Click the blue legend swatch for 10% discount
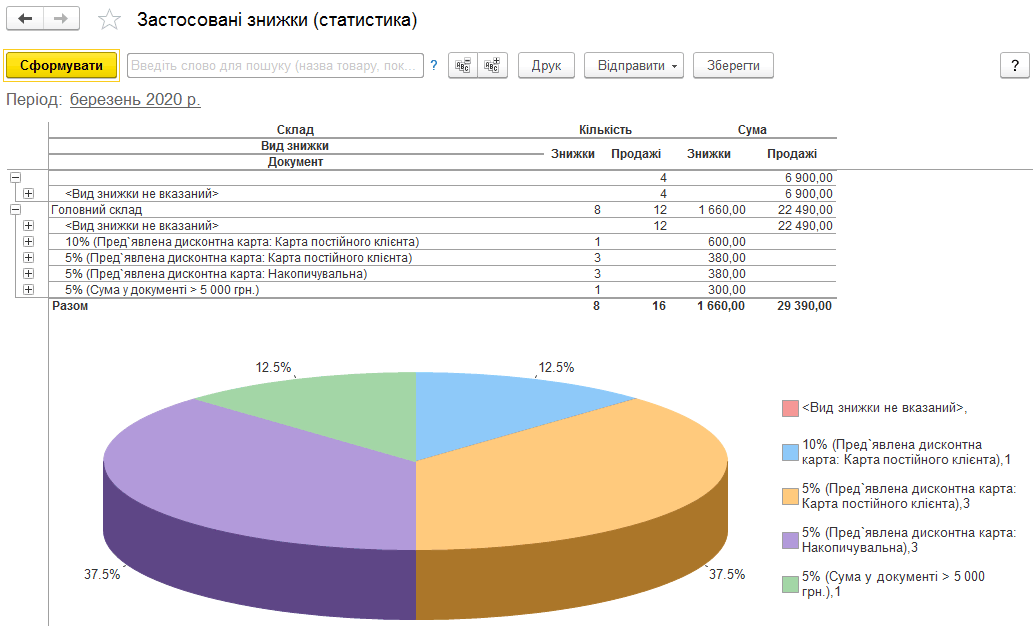 point(790,452)
